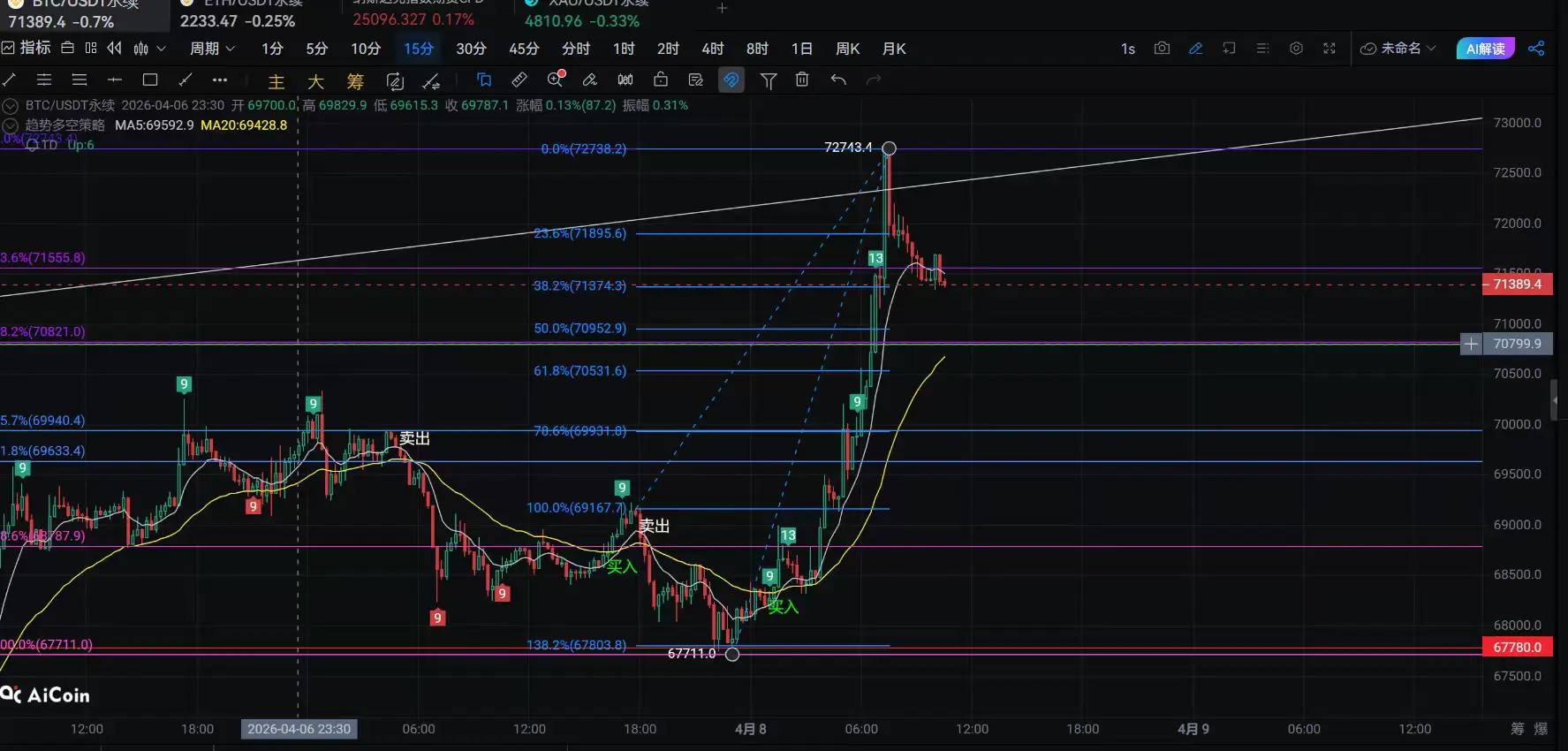Switch to the 周K timeframe
1568x751 pixels.
point(848,49)
